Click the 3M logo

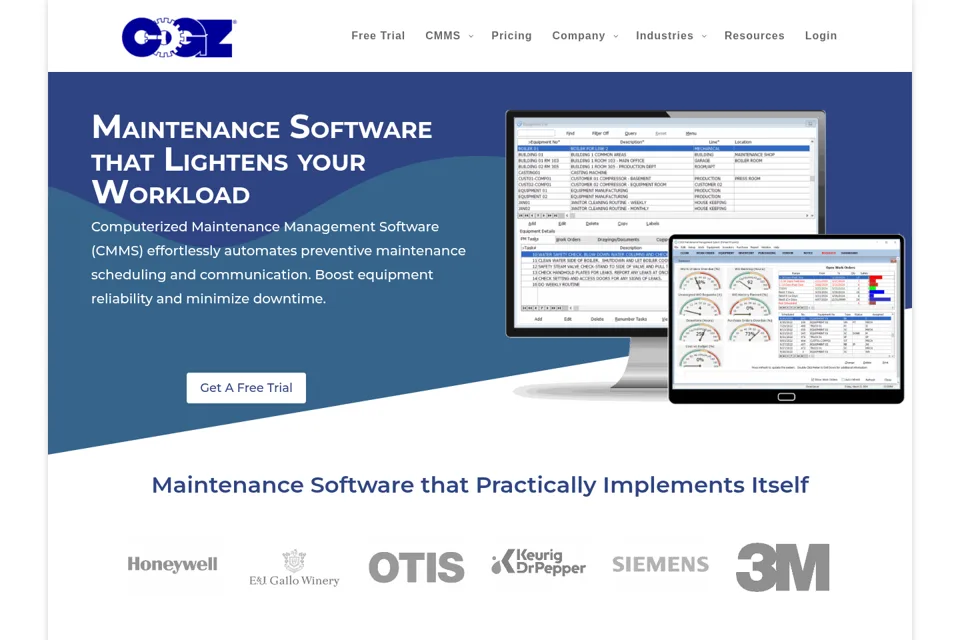coord(782,567)
